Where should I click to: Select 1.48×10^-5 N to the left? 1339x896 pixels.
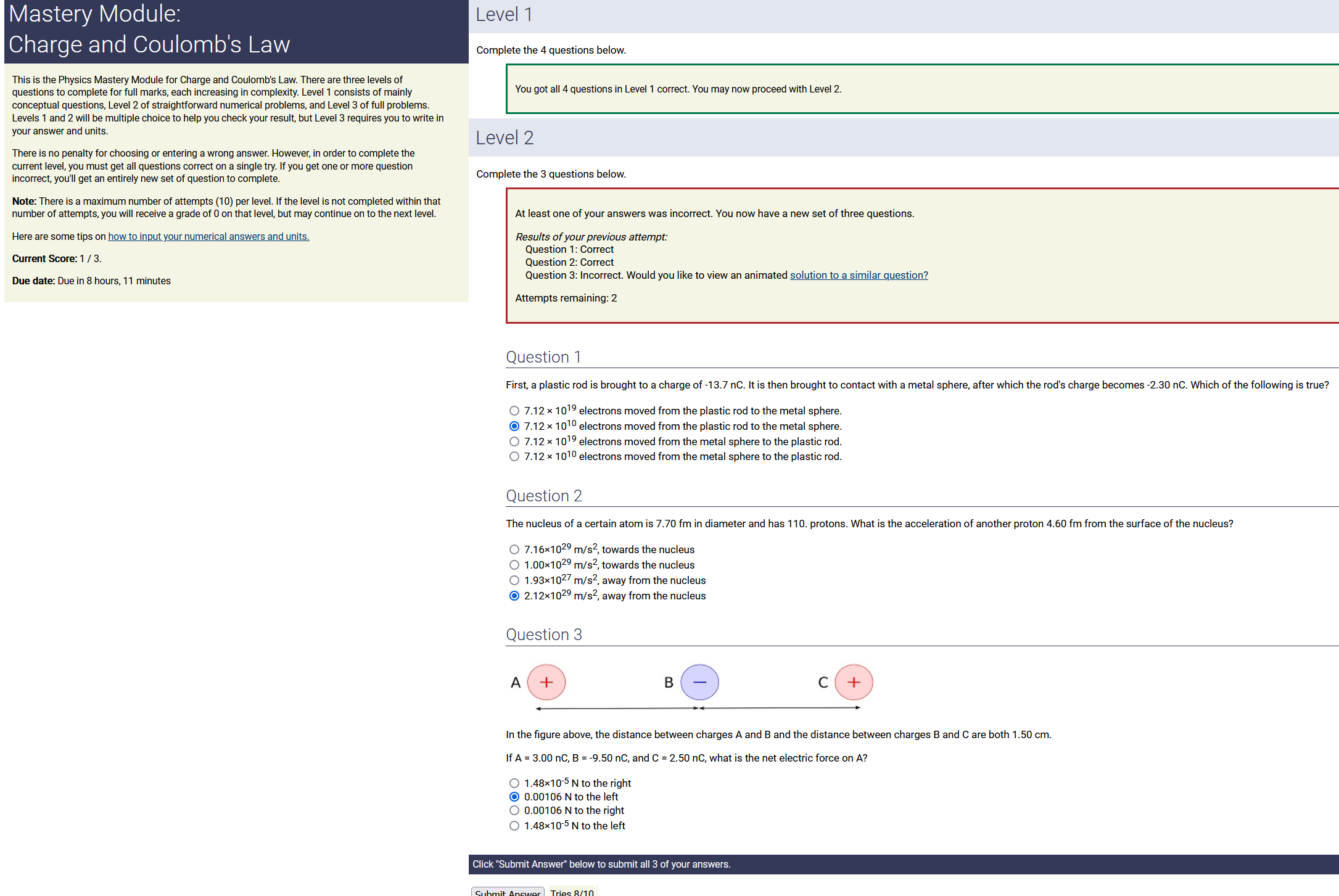point(514,826)
